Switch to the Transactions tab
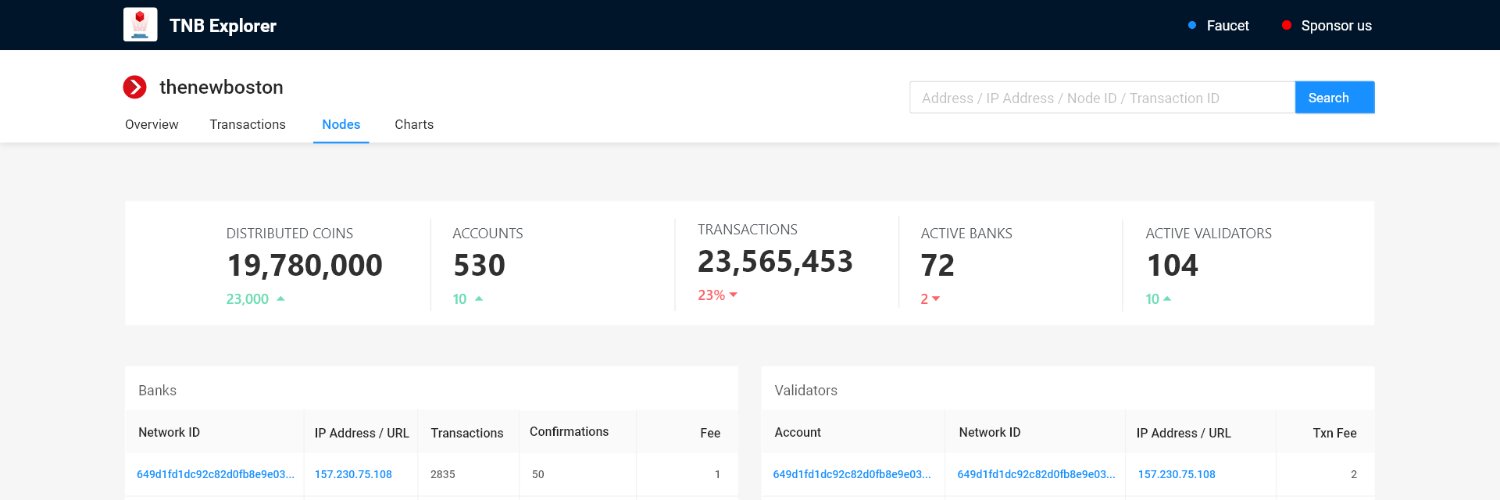Viewport: 1500px width, 500px height. [248, 125]
